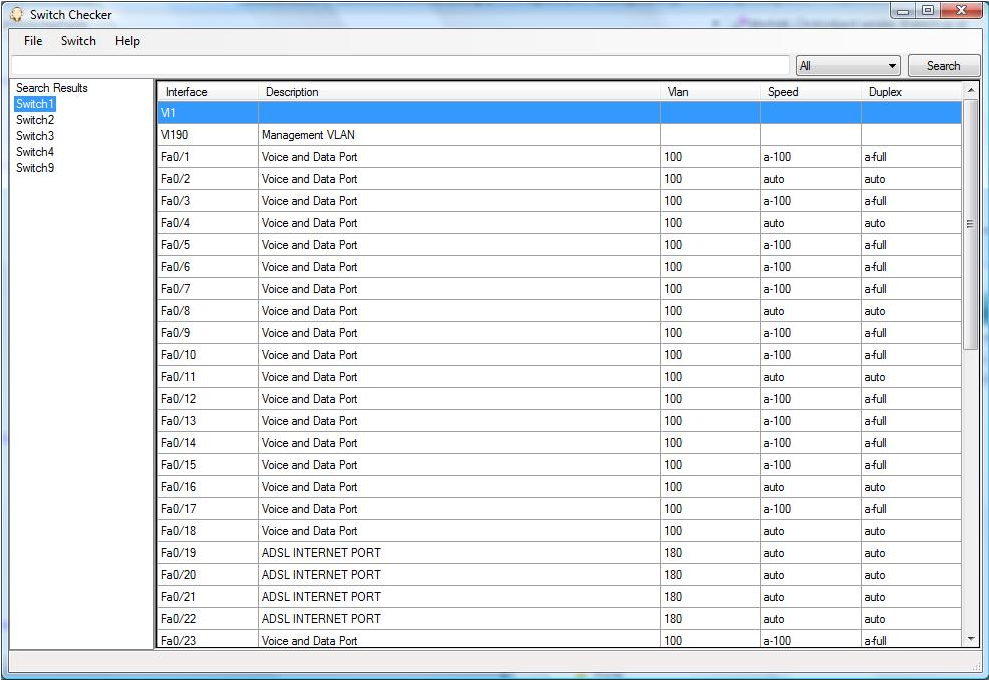Screen dimensions: 989x680
Task: Maximize the Switch Checker window
Action: [928, 11]
